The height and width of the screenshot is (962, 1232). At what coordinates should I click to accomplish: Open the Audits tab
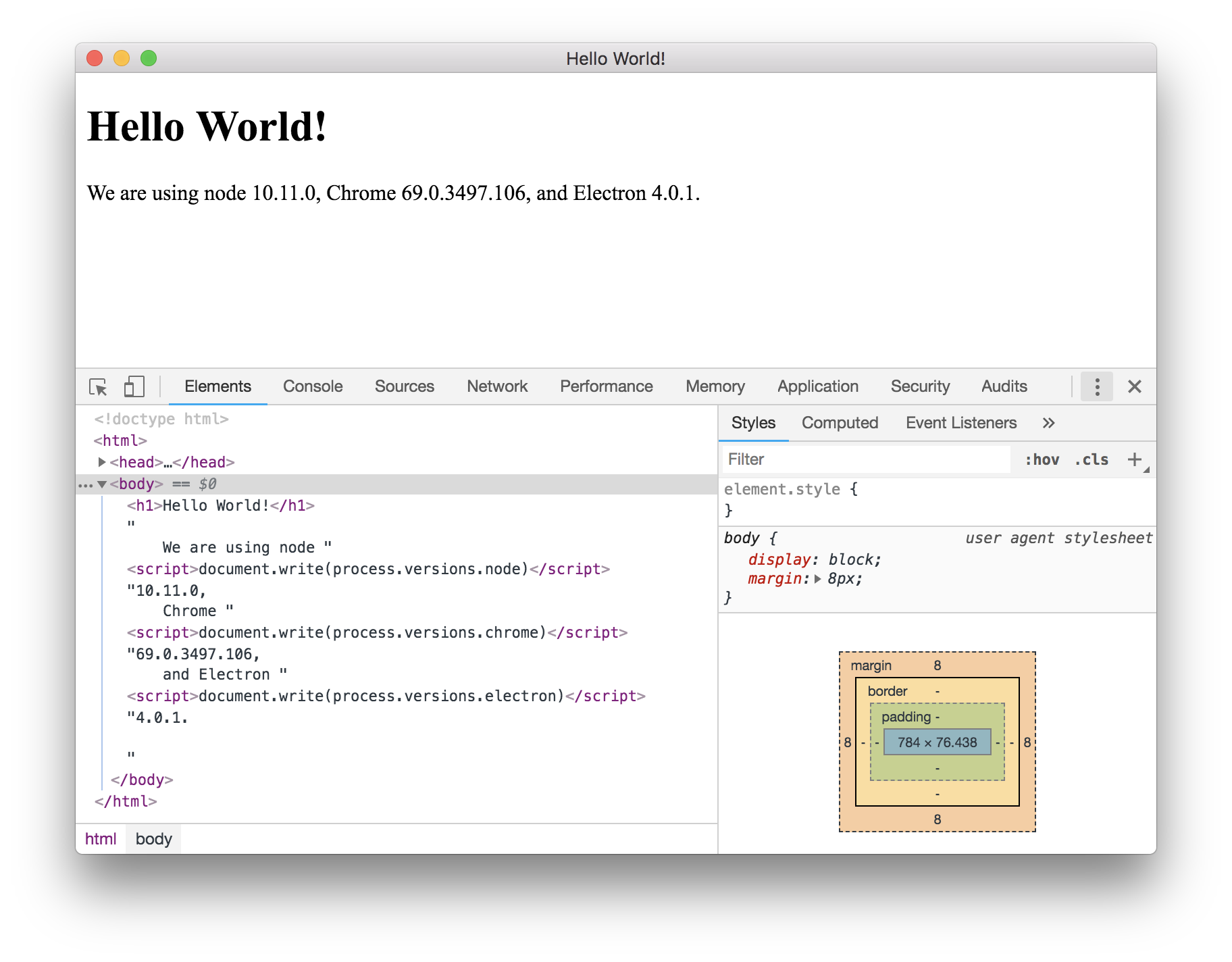point(1004,386)
